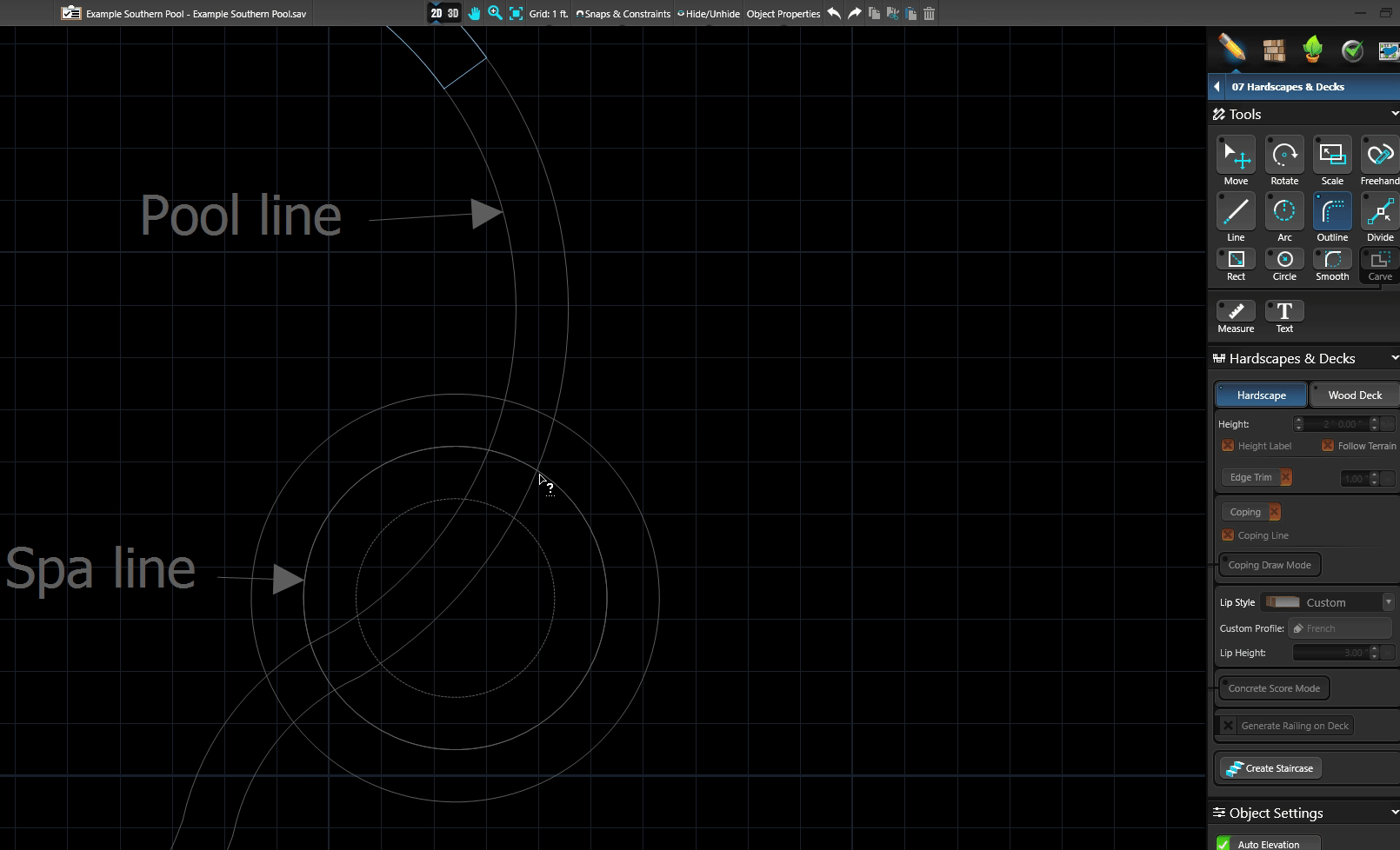
Task: Select the Rotate tool
Action: click(1284, 156)
